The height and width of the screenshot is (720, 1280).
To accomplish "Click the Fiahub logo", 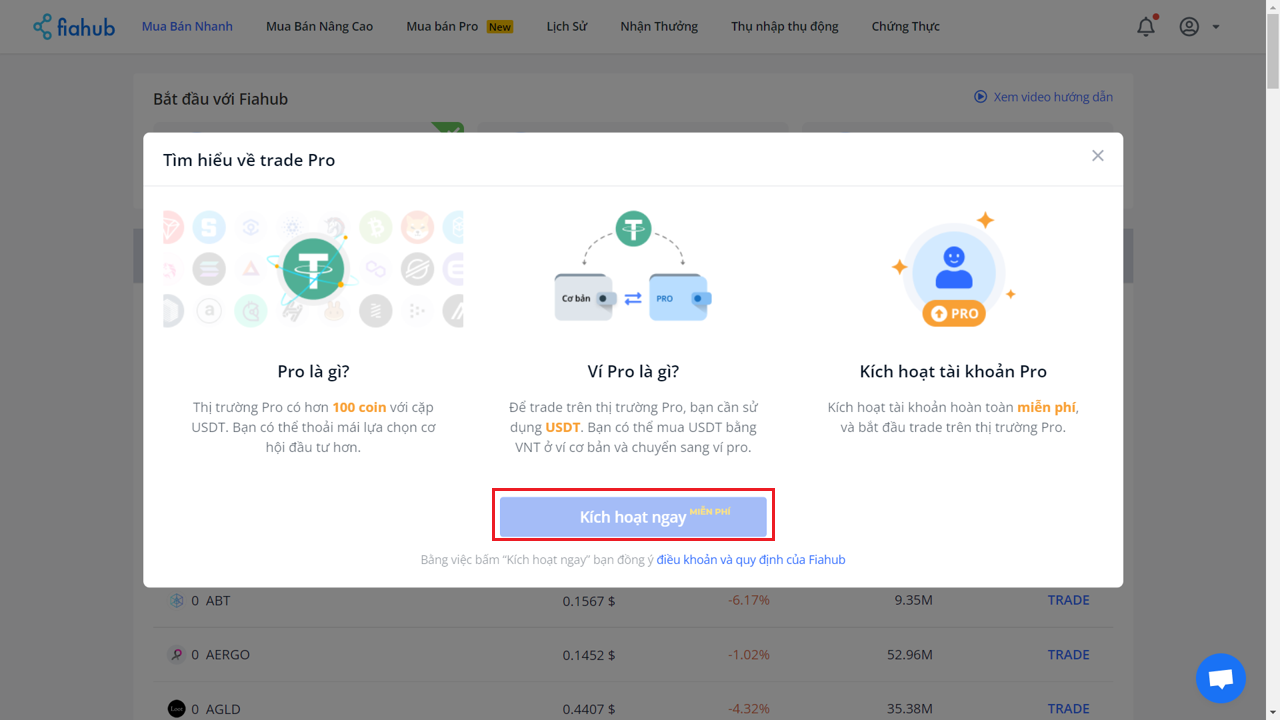I will (74, 26).
